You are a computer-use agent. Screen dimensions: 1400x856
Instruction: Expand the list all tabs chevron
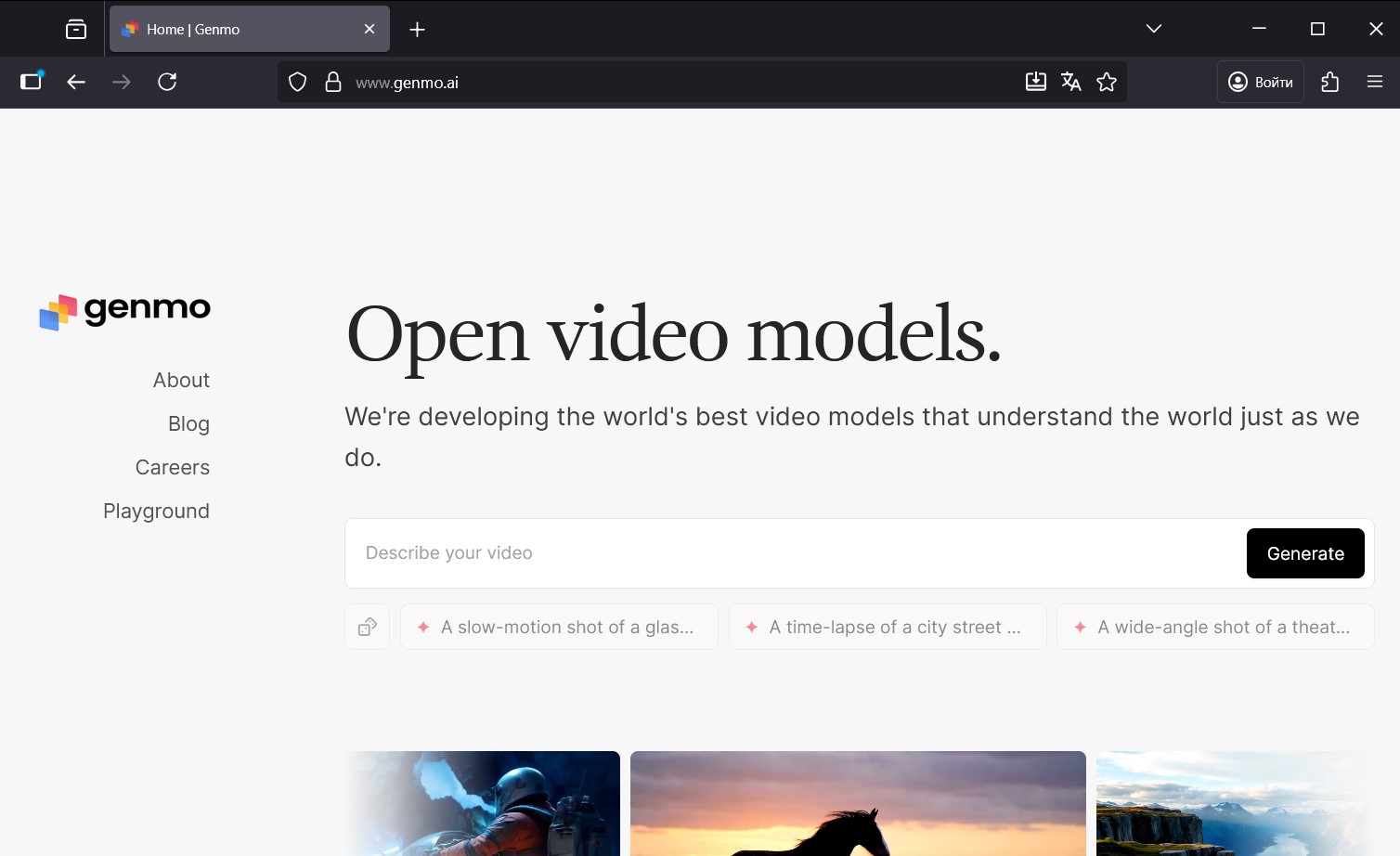[1153, 29]
